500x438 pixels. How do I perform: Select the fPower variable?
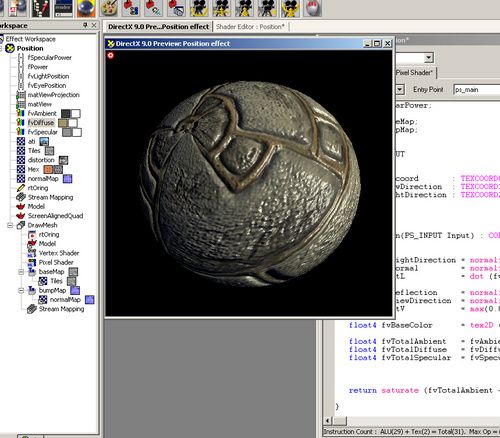38,67
